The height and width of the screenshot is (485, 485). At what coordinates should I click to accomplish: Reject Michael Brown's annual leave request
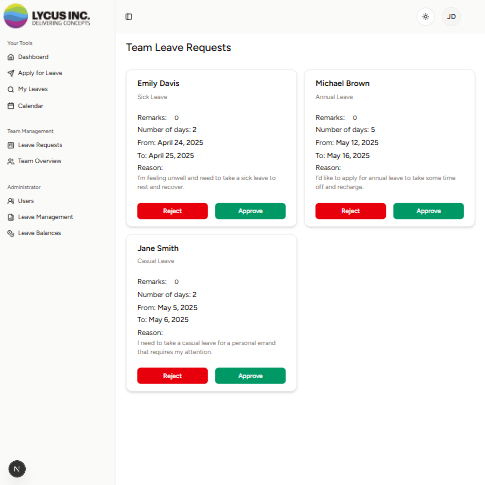pyautogui.click(x=351, y=211)
